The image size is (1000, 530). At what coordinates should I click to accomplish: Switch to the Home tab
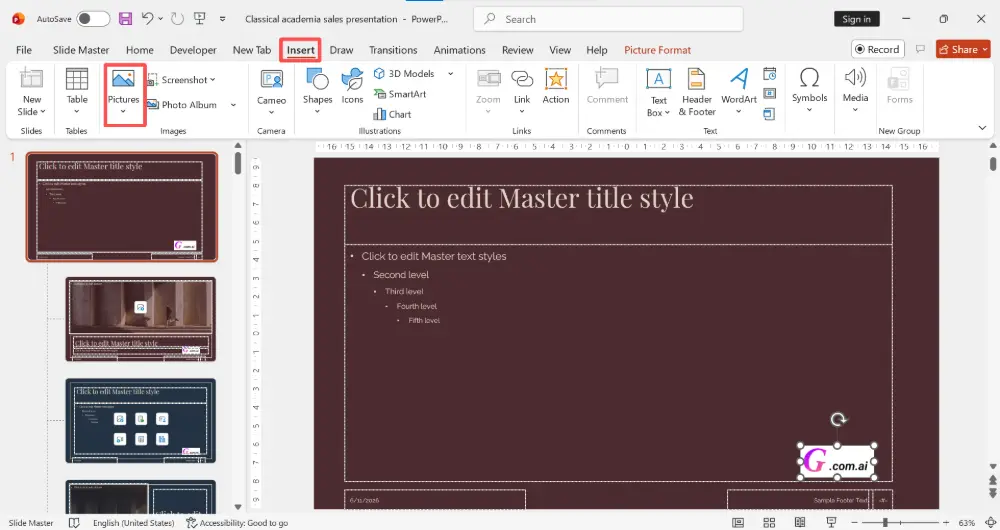click(x=140, y=50)
